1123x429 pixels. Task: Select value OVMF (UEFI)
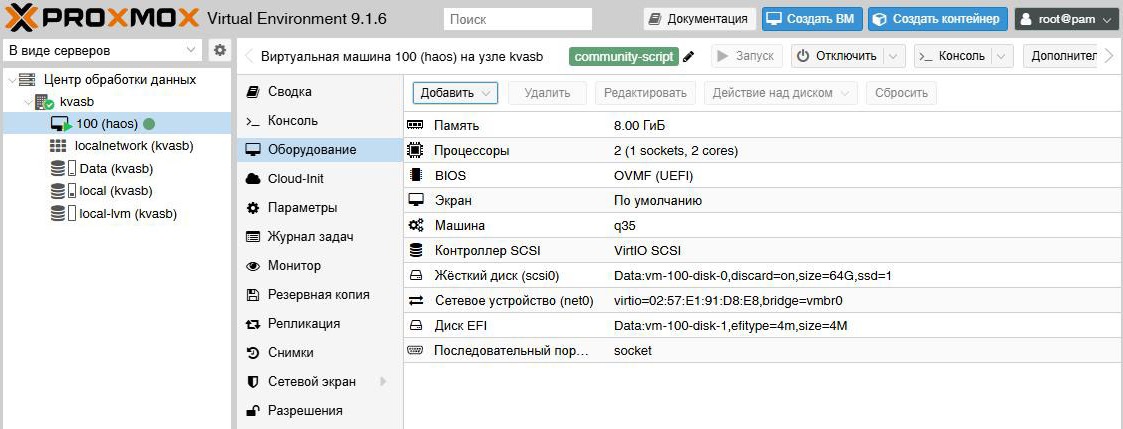653,175
